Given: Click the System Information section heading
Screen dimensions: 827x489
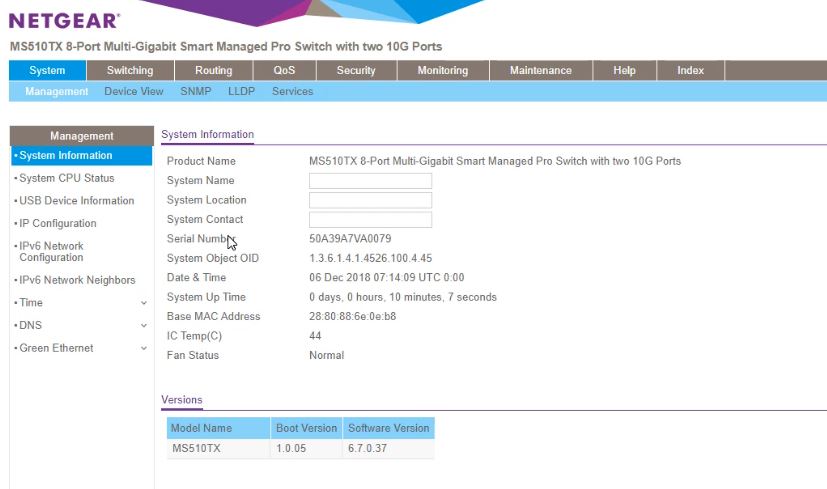Looking at the screenshot, I should pyautogui.click(x=207, y=135).
